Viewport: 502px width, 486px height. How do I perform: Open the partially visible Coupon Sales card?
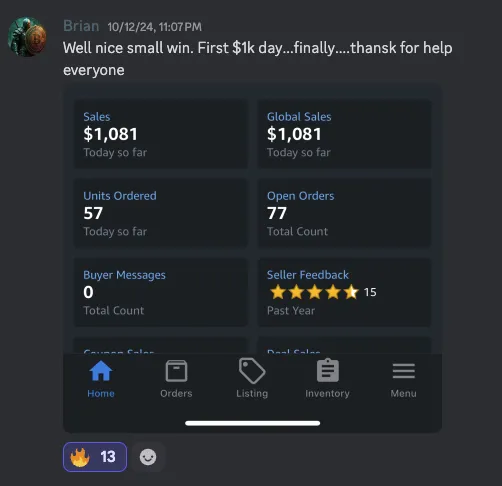(x=161, y=345)
